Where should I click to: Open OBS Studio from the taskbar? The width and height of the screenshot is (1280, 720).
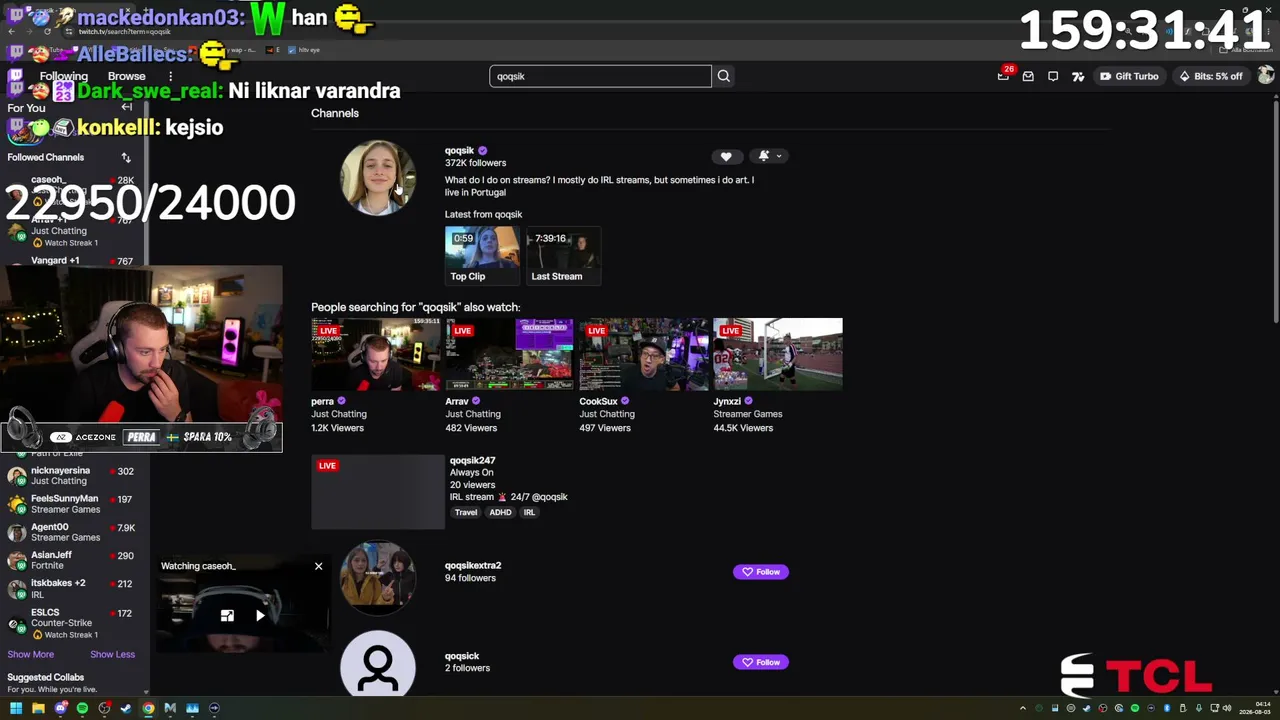(104, 709)
